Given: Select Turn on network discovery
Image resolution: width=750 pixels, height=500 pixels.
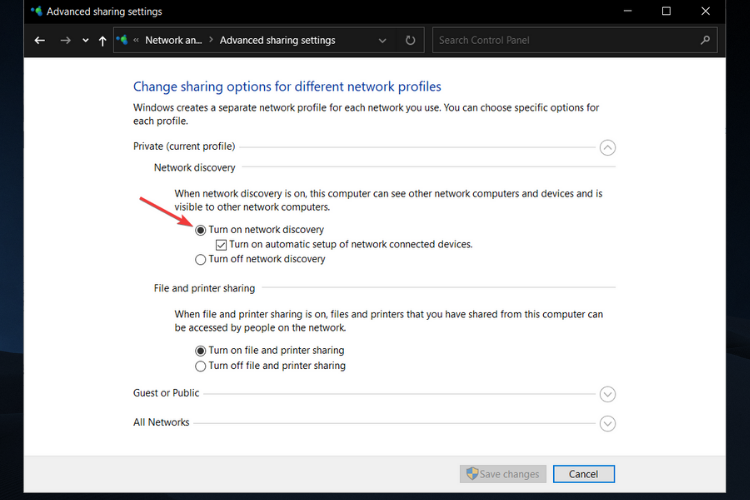Looking at the screenshot, I should pyautogui.click(x=200, y=230).
